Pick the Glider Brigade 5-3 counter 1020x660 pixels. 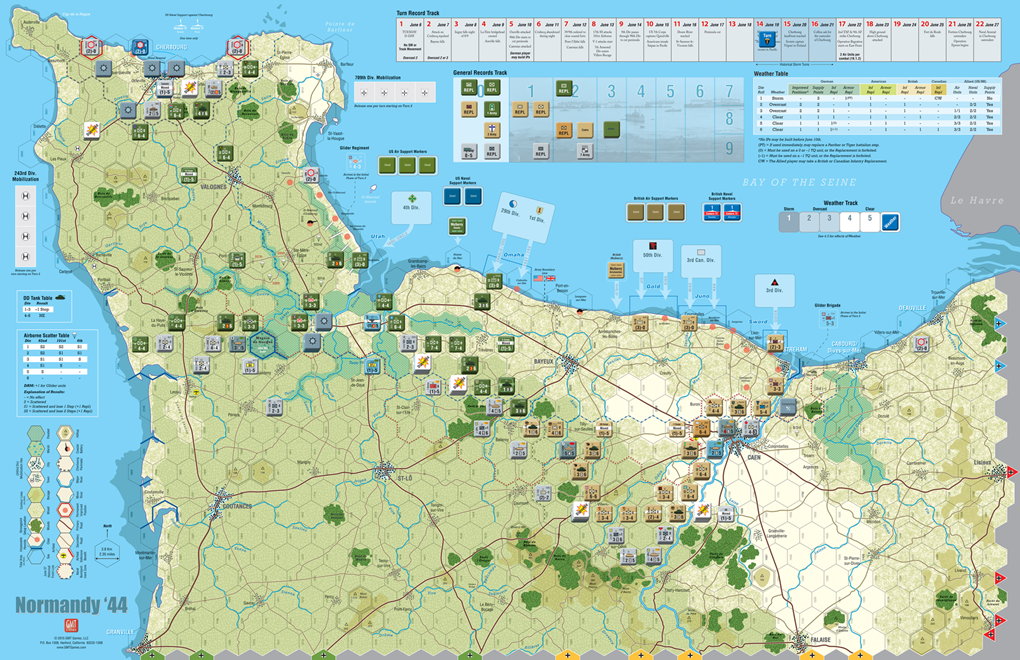pos(829,319)
